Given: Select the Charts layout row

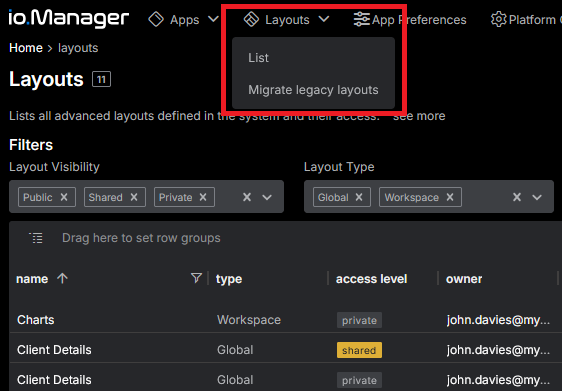Looking at the screenshot, I should pos(286,320).
